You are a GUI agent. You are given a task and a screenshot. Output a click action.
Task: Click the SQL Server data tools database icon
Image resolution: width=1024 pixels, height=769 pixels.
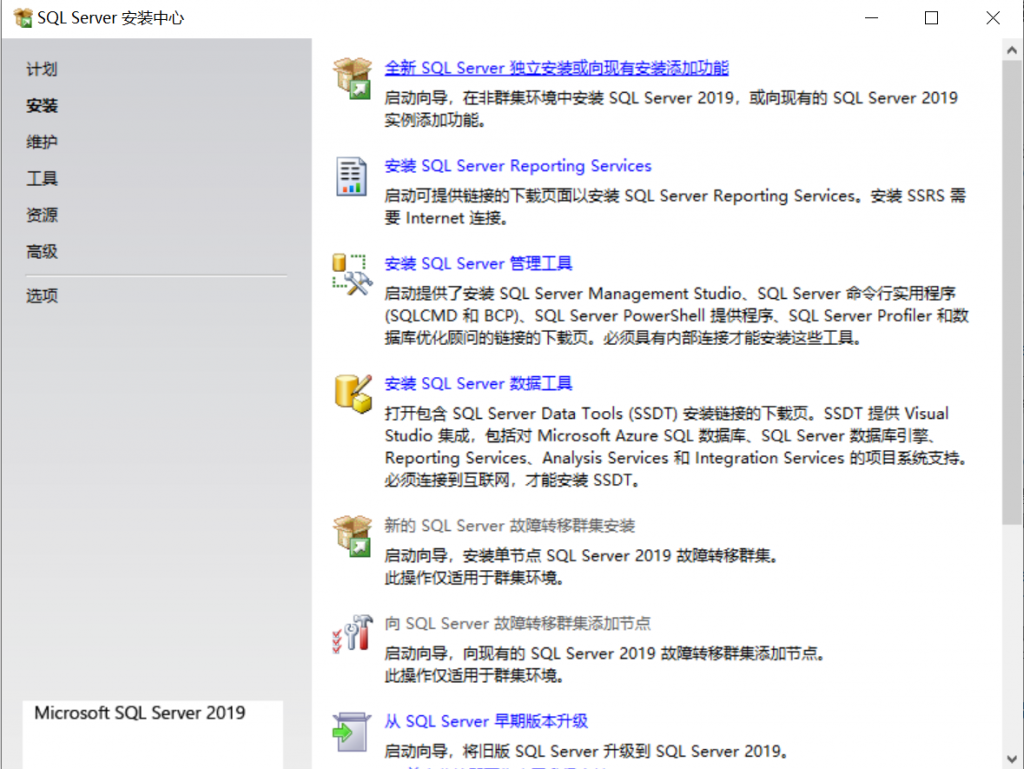[352, 393]
